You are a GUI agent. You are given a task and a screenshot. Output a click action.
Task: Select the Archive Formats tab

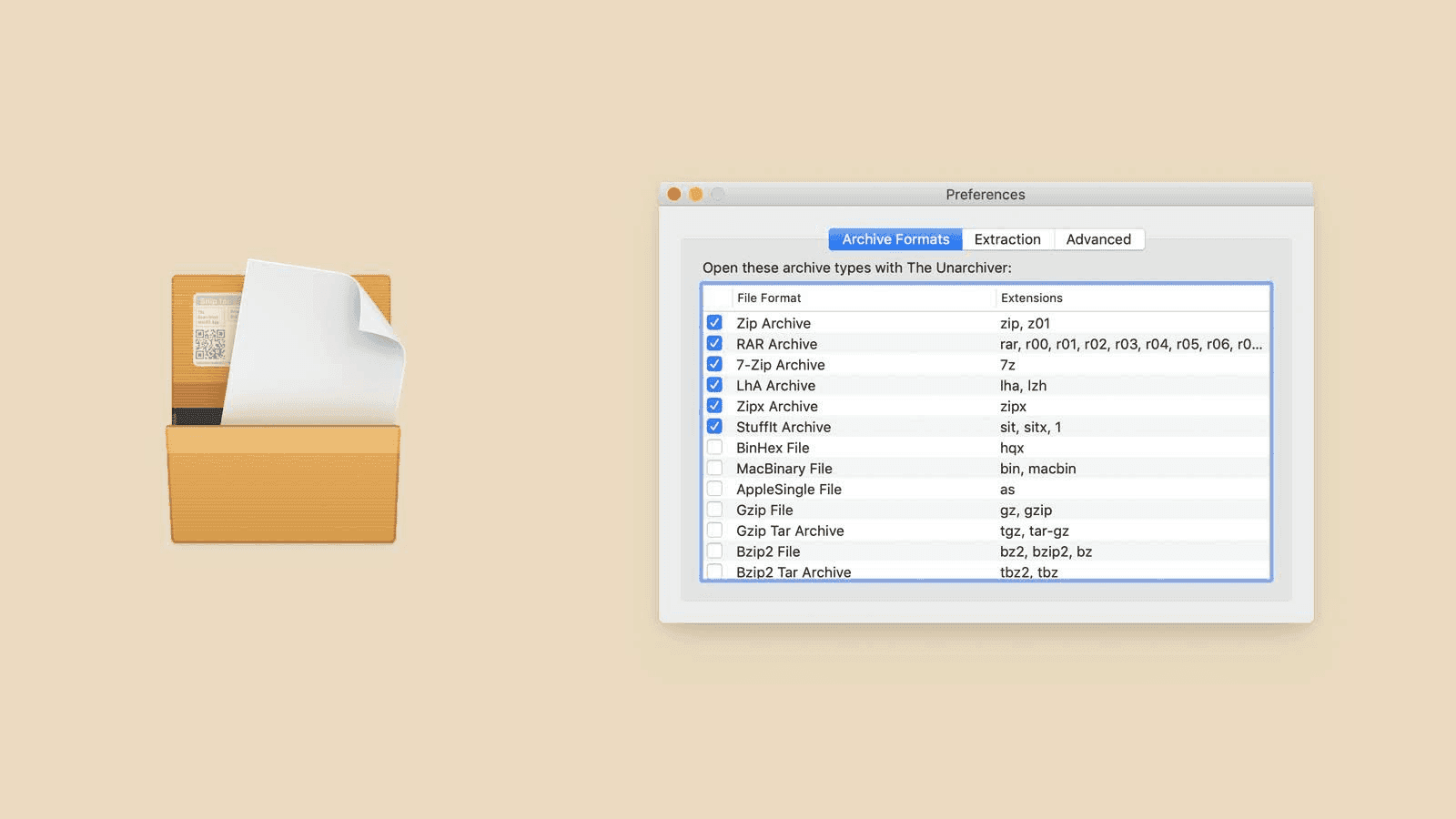coord(895,239)
